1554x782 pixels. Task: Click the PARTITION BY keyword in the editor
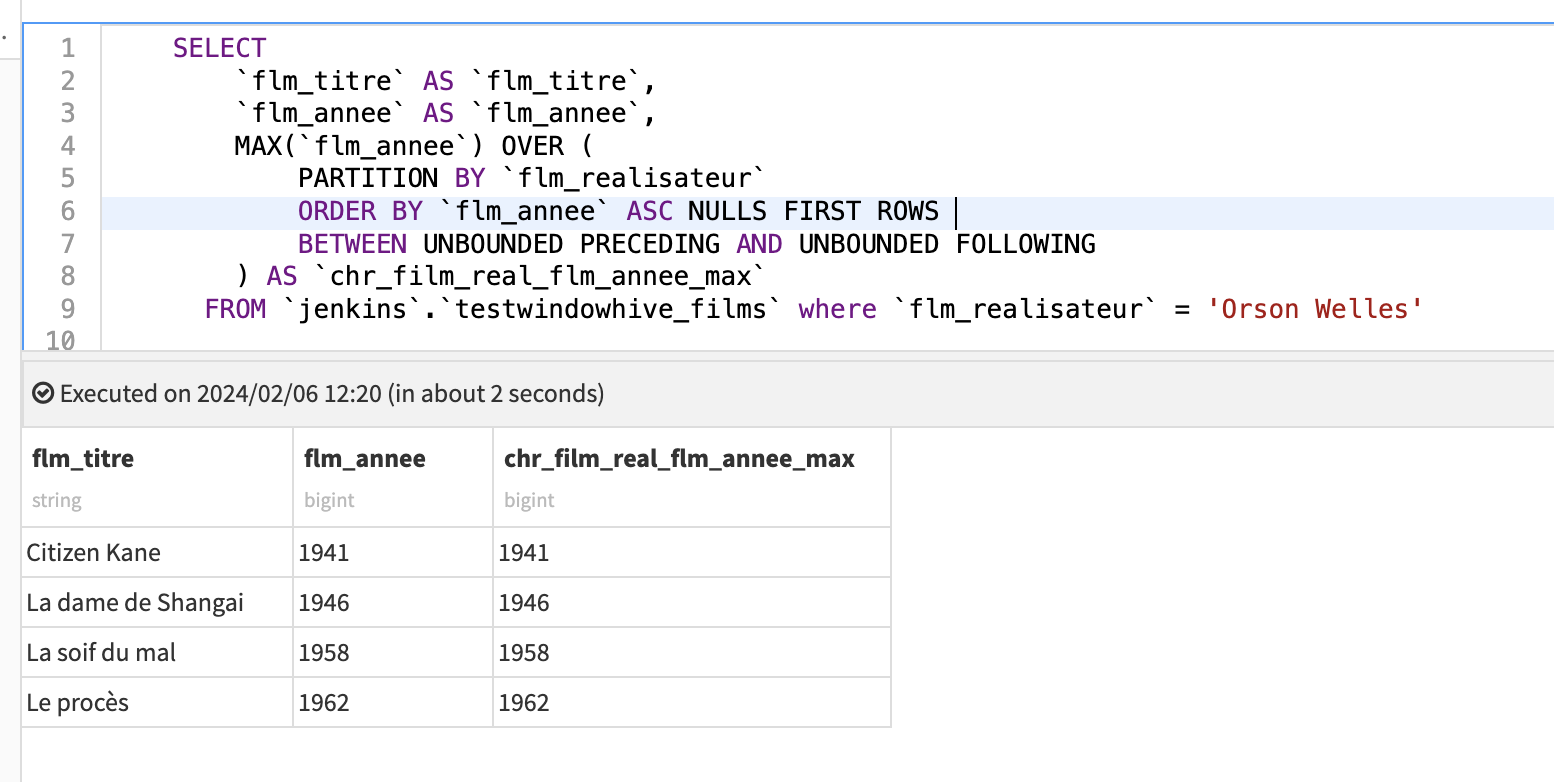[391, 179]
